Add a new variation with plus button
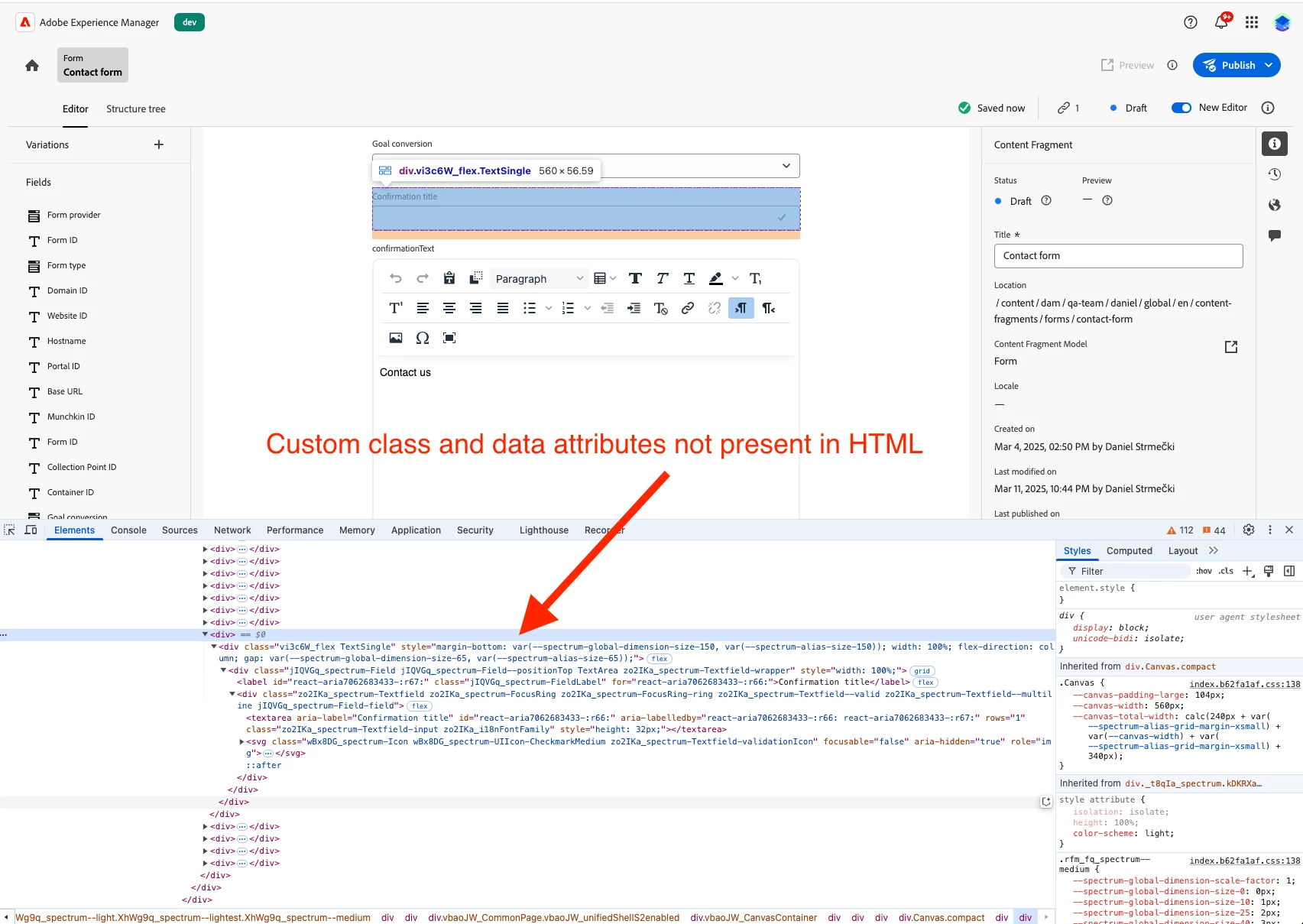Image resolution: width=1303 pixels, height=924 pixels. 159,144
